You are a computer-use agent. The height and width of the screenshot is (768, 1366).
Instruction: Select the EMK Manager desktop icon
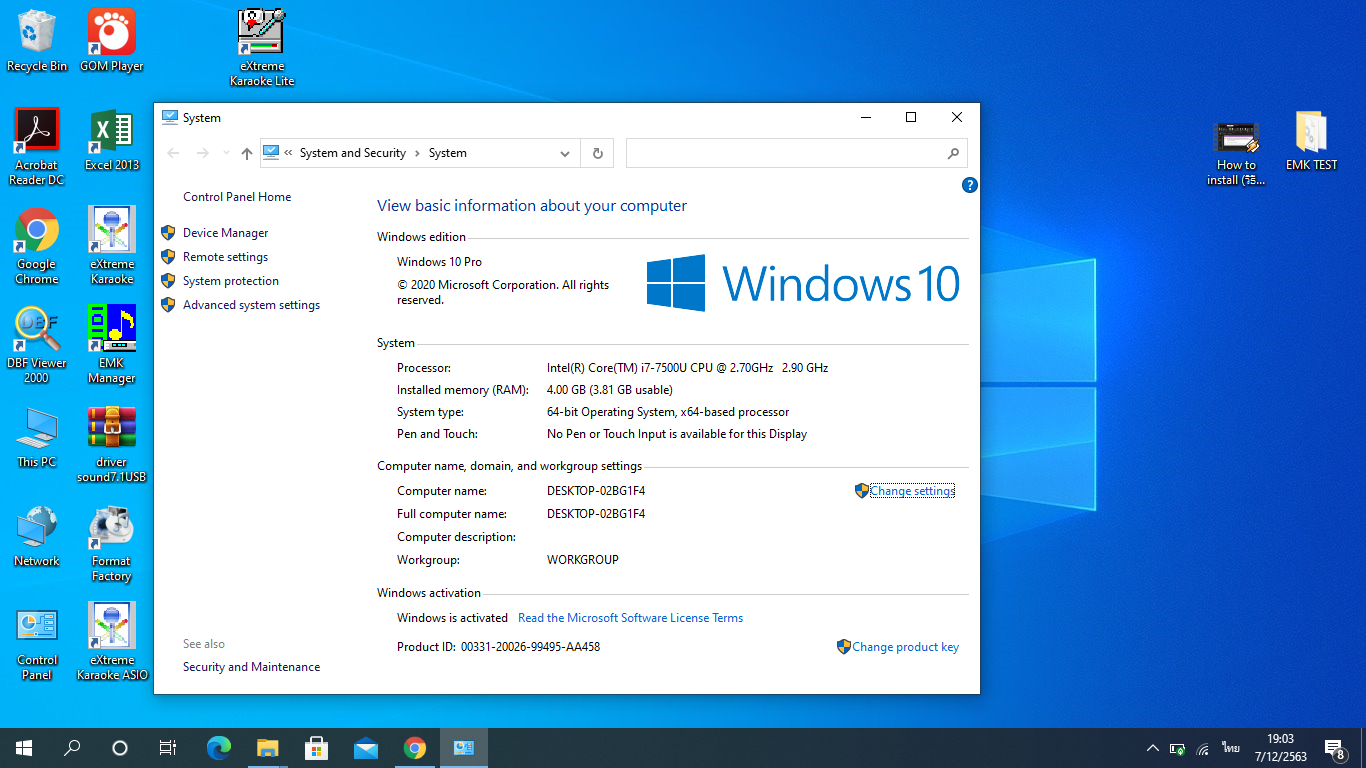coord(112,345)
